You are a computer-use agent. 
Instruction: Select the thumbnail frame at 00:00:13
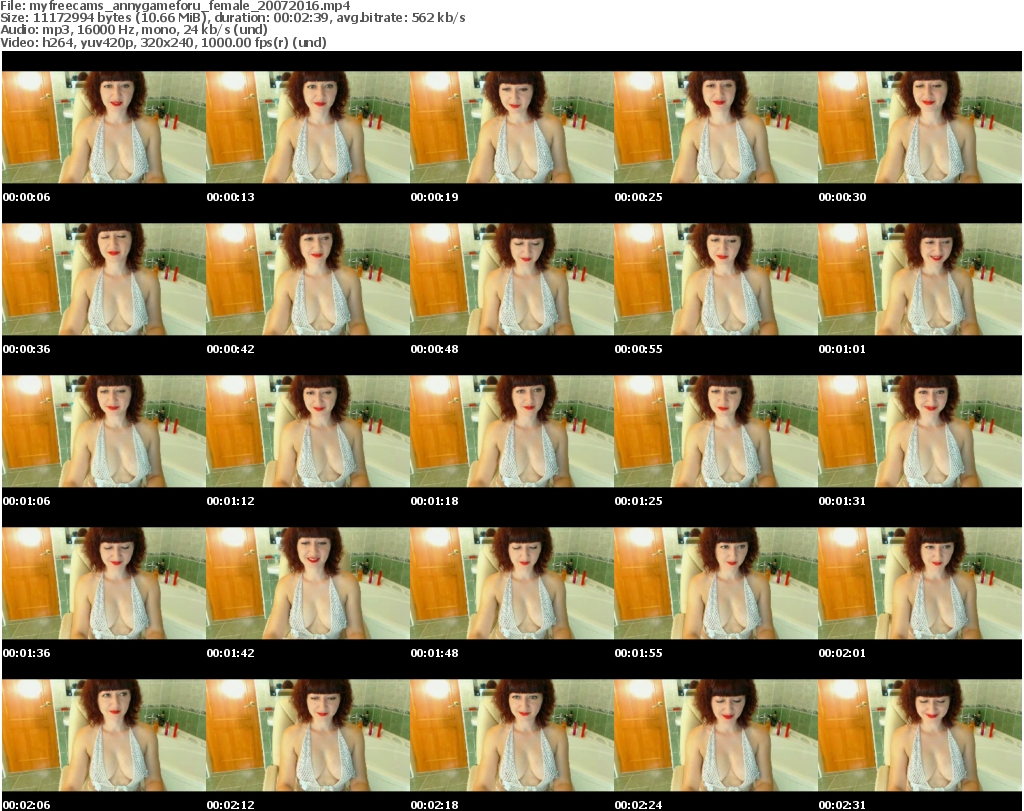[x=308, y=127]
